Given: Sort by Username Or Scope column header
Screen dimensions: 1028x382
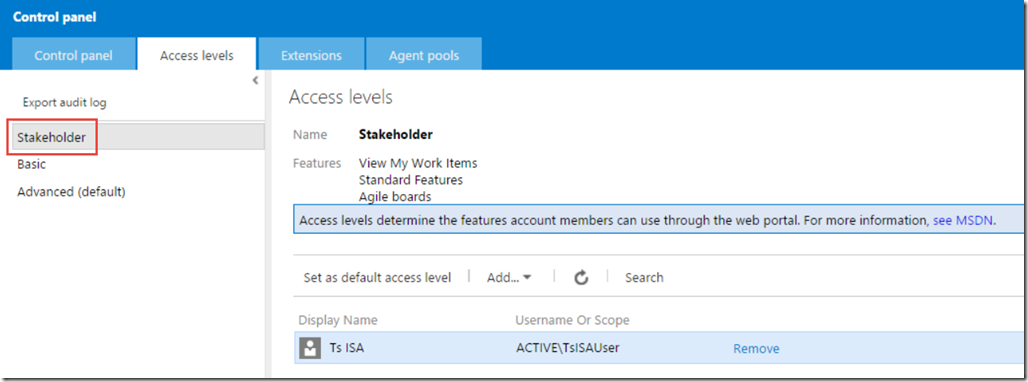Looking at the screenshot, I should click(x=572, y=320).
